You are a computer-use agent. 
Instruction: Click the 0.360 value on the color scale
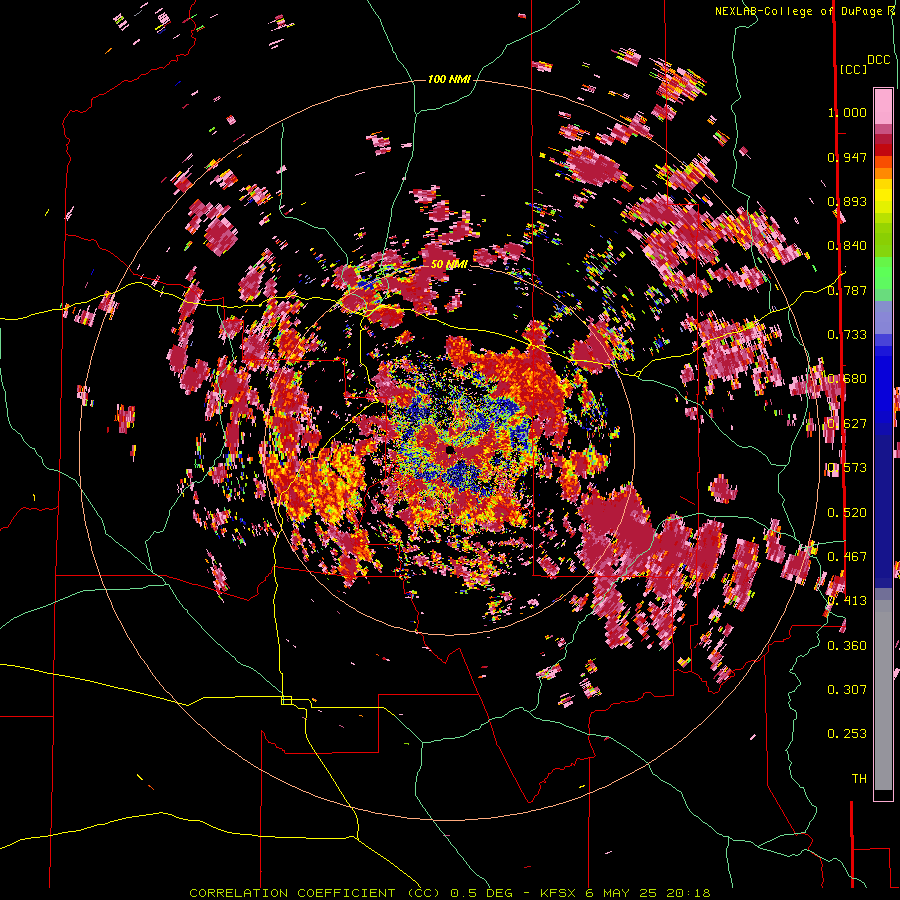click(847, 646)
